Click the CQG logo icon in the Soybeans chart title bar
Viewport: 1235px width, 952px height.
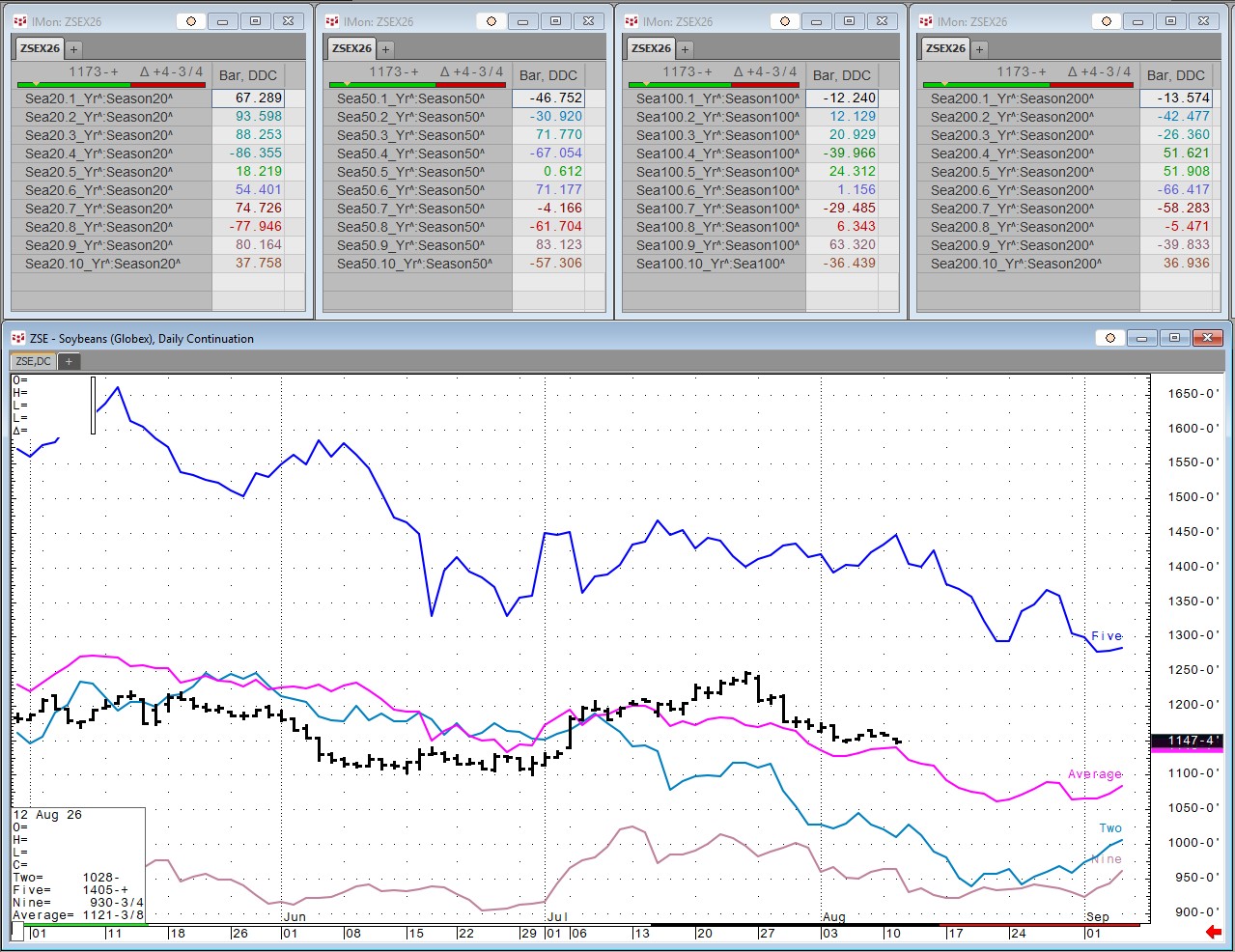pos(18,338)
